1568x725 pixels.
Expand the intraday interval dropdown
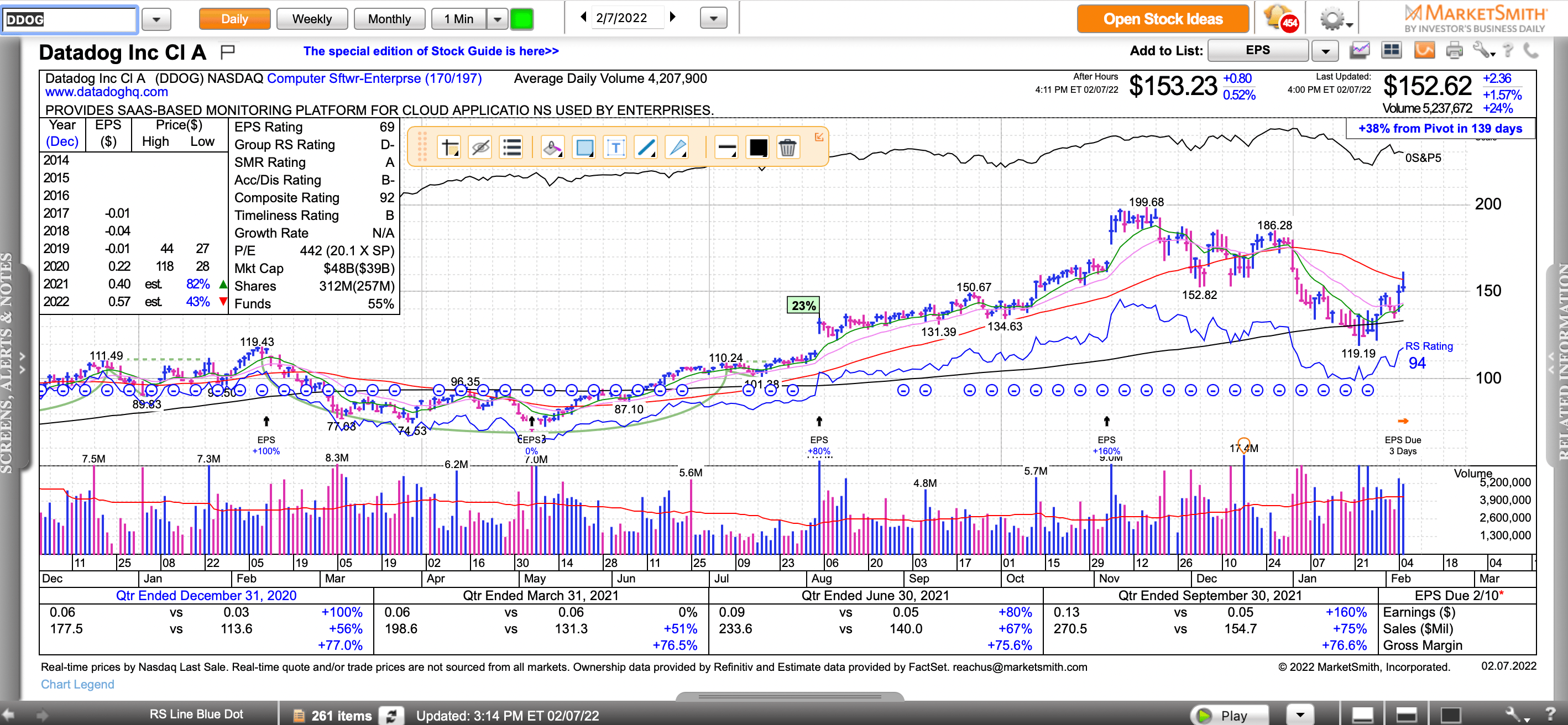(497, 19)
